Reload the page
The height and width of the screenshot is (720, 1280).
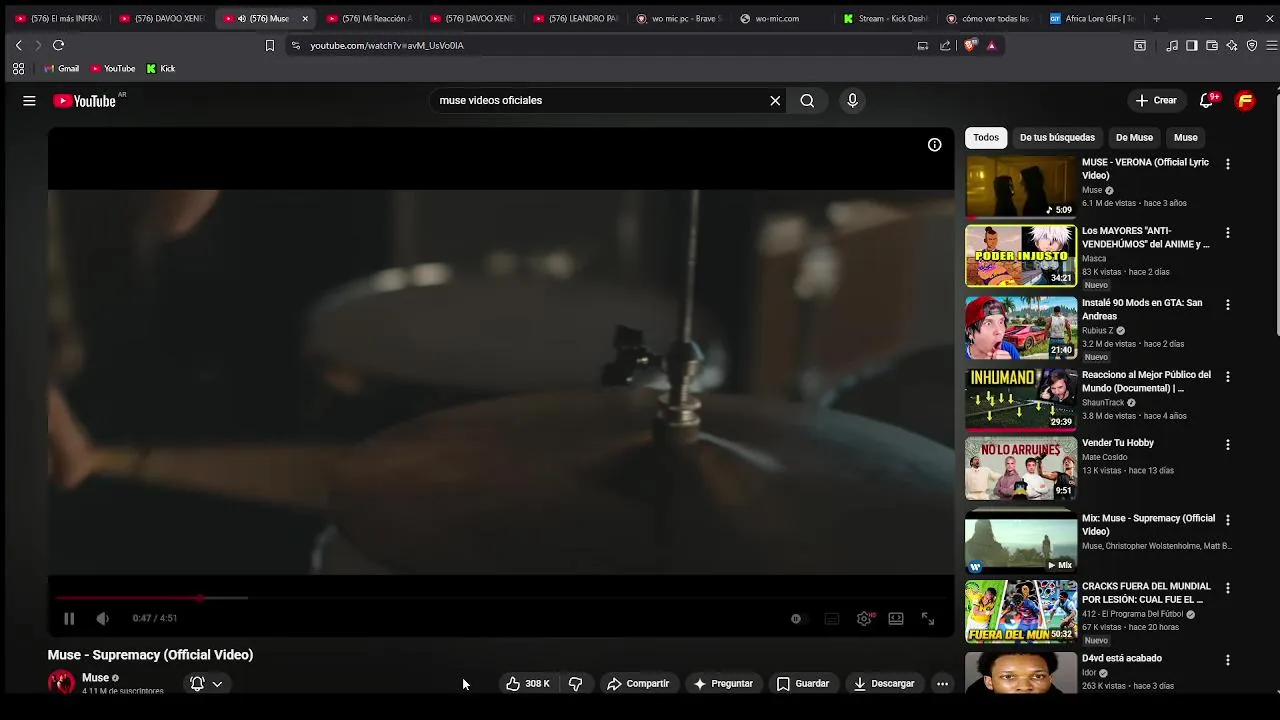58,45
